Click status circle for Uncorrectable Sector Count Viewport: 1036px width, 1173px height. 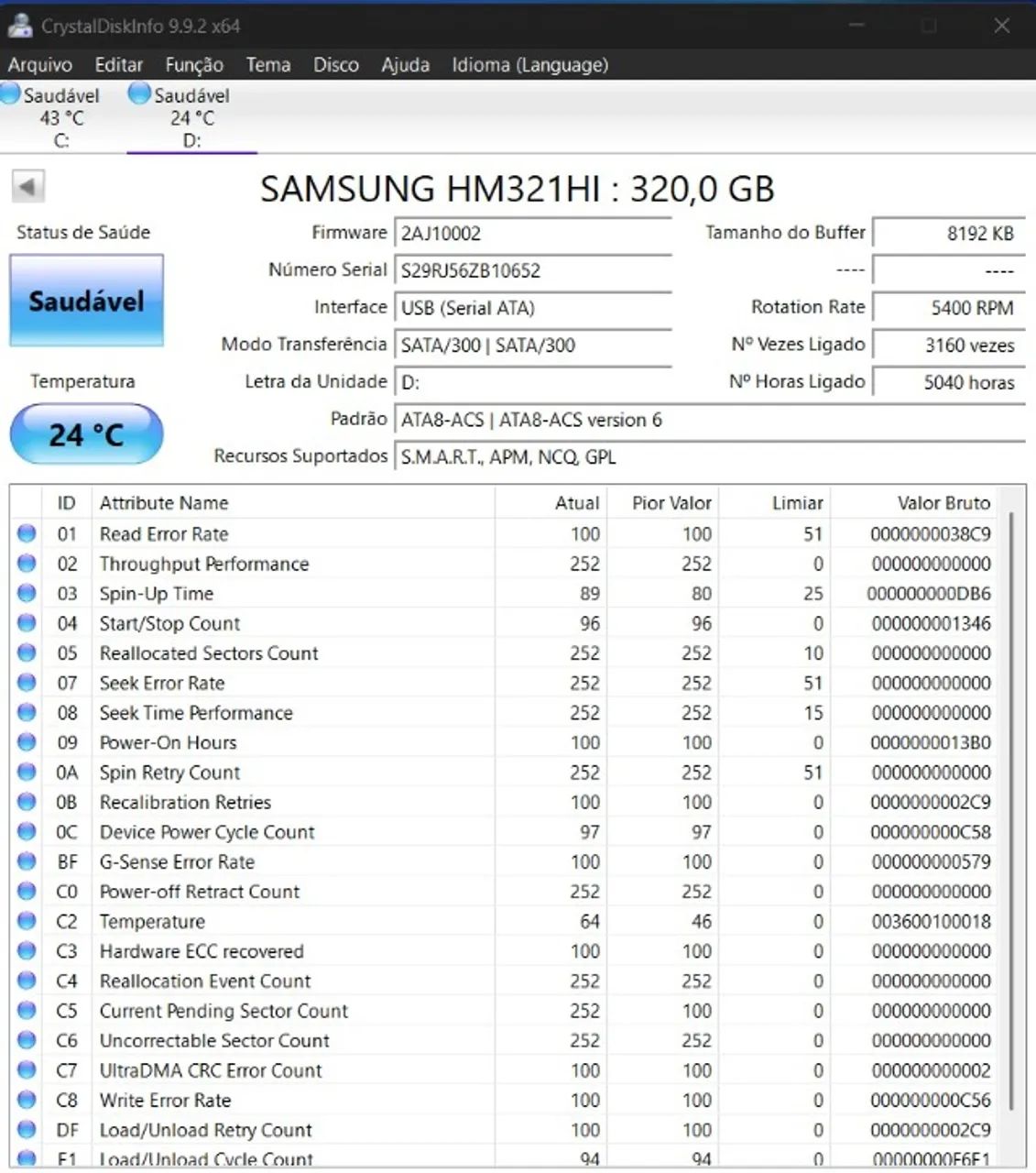[x=27, y=1040]
